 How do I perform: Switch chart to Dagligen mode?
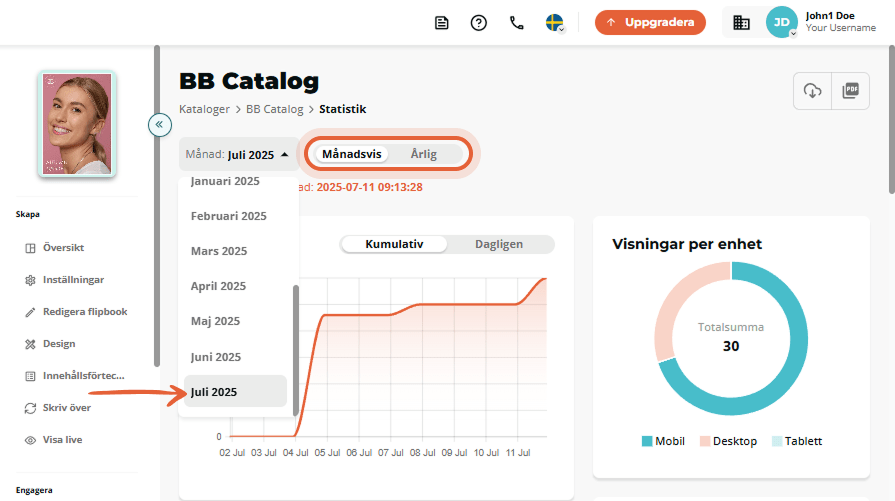499,244
